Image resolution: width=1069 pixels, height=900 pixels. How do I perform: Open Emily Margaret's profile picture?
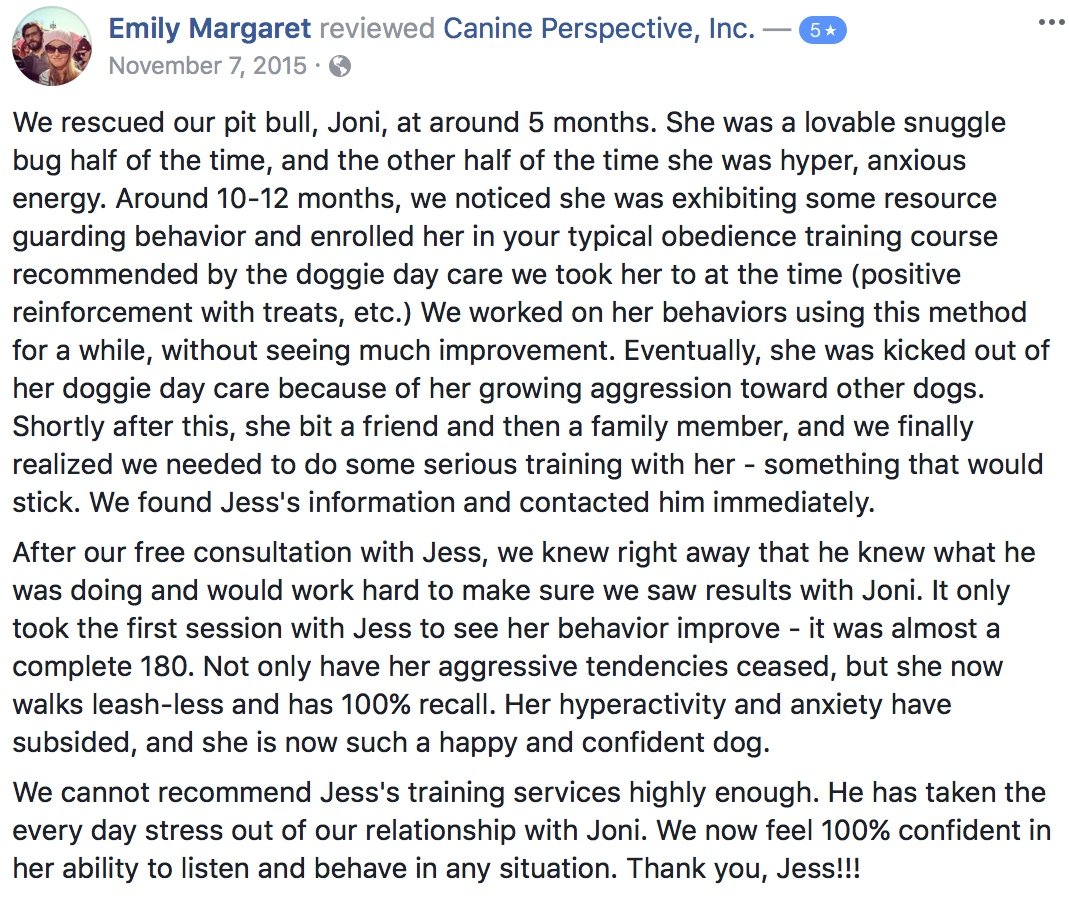click(x=53, y=47)
